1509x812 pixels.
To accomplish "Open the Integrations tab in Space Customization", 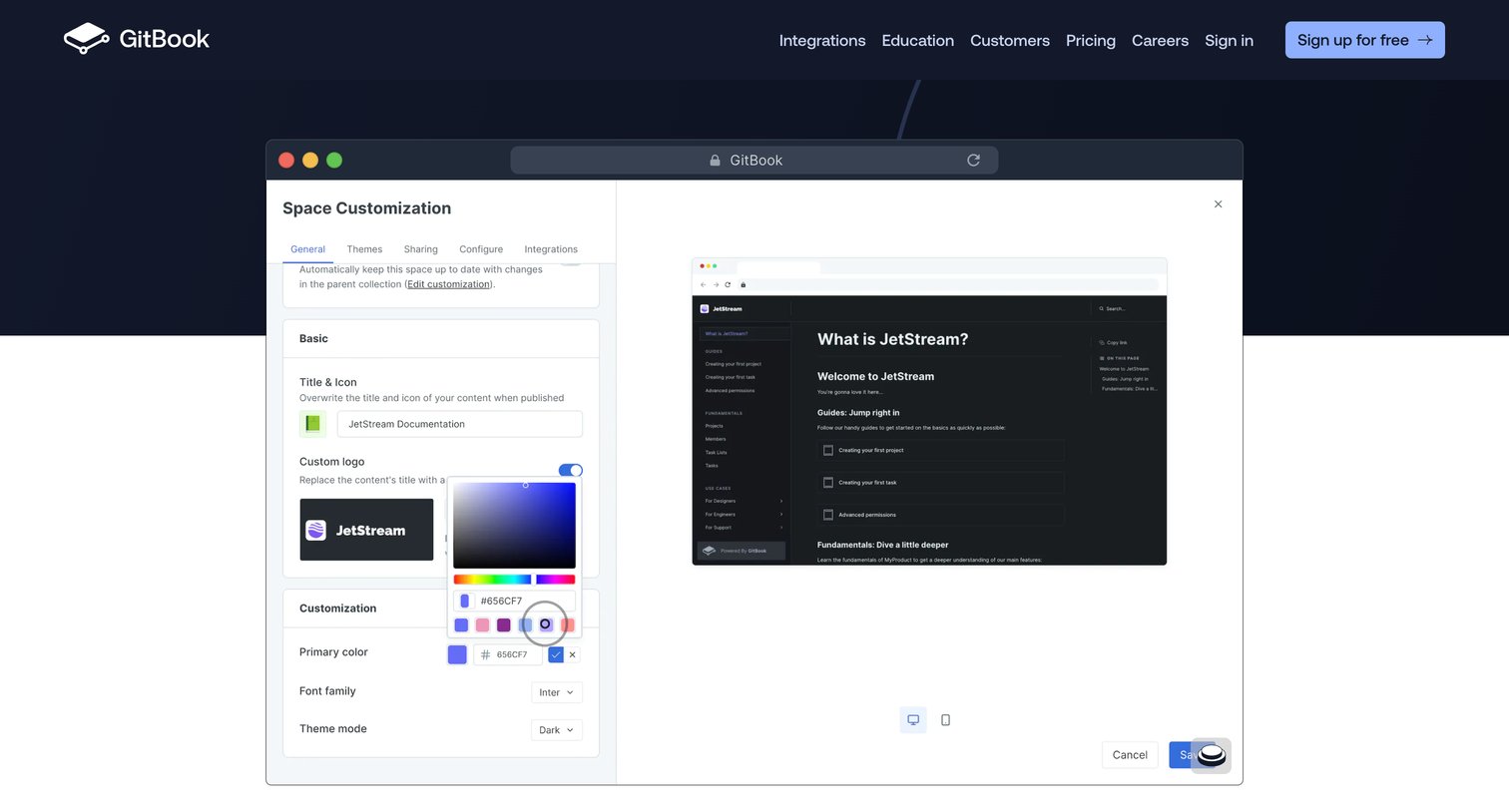I will (551, 249).
